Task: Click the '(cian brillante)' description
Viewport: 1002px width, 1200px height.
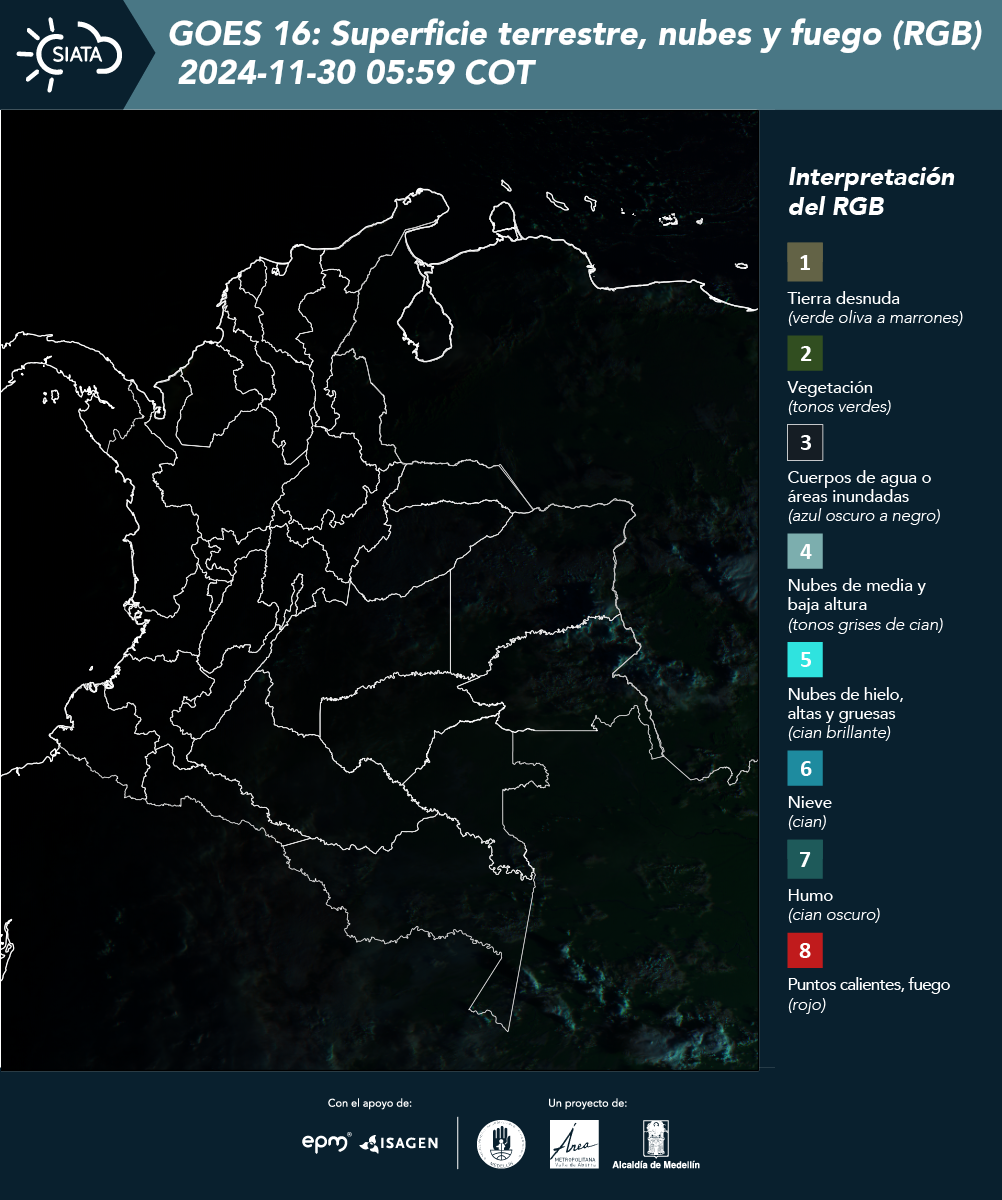Action: point(839,733)
